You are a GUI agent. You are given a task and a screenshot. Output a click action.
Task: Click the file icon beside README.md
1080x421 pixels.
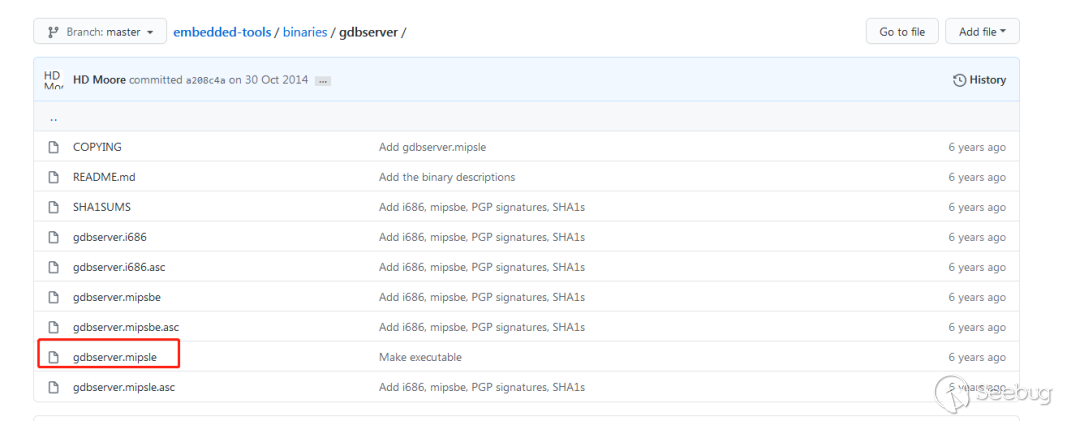(x=54, y=177)
